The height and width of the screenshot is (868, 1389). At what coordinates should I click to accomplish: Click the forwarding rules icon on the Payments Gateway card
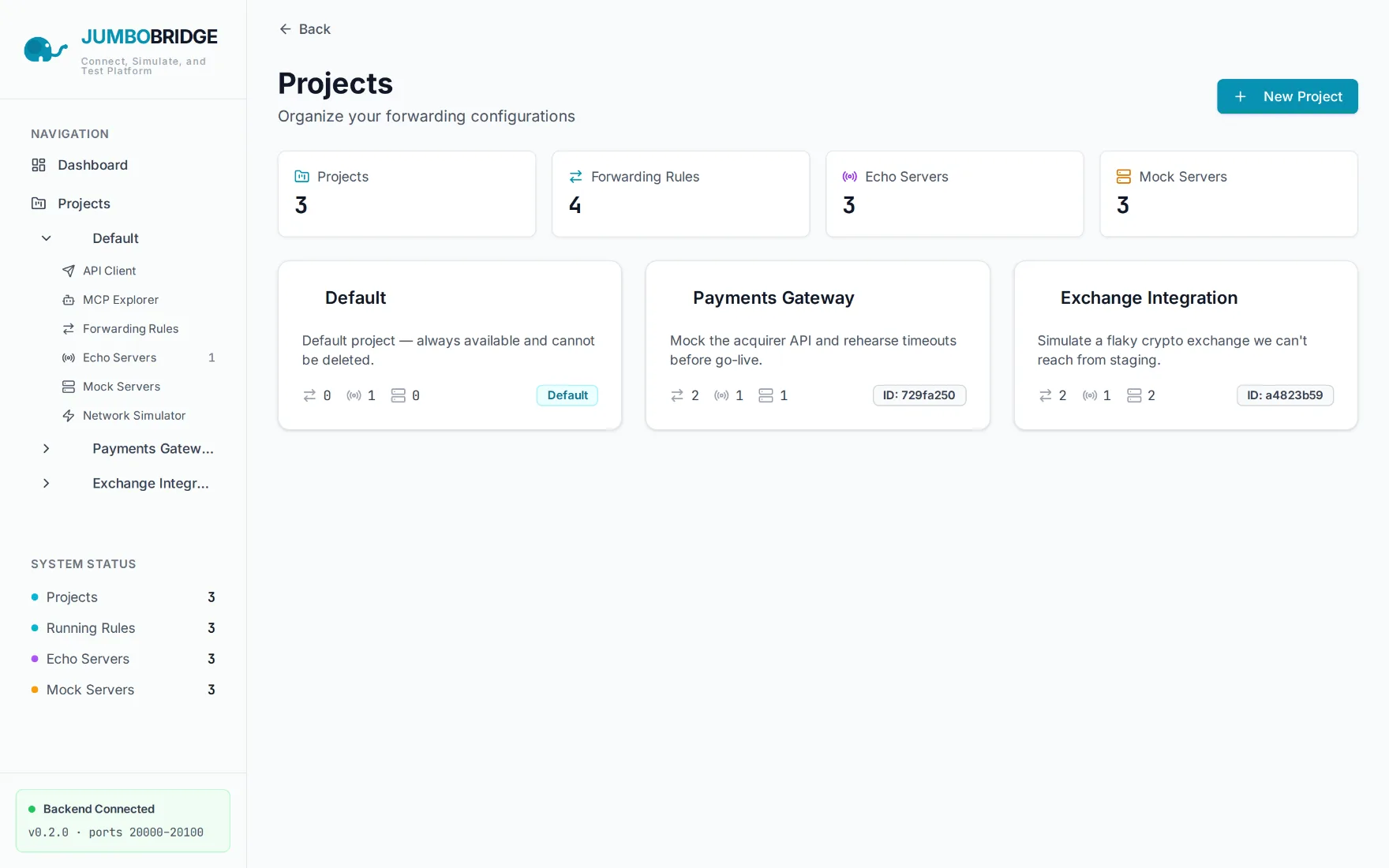point(677,395)
